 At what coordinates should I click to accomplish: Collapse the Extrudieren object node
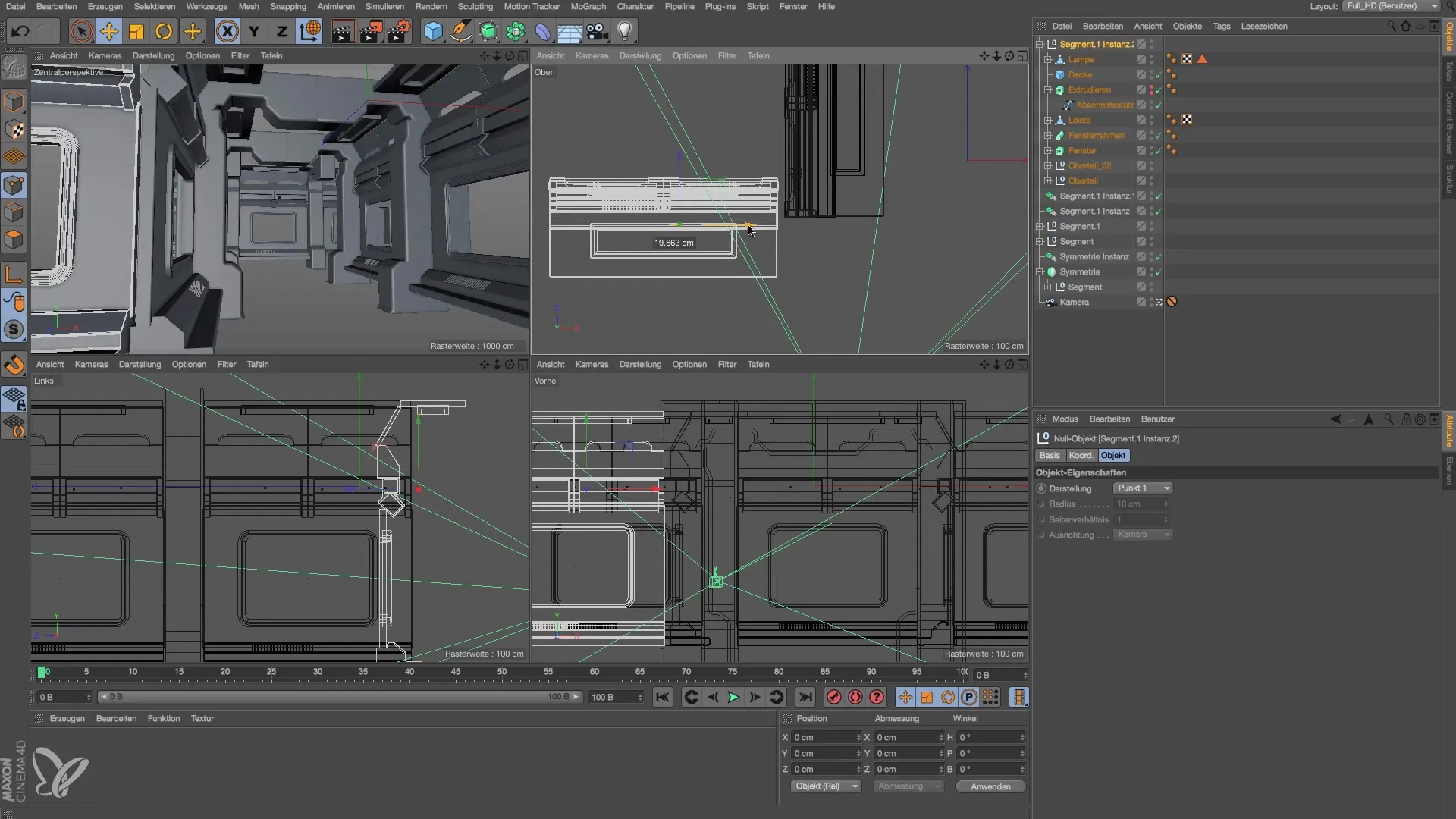click(1048, 89)
